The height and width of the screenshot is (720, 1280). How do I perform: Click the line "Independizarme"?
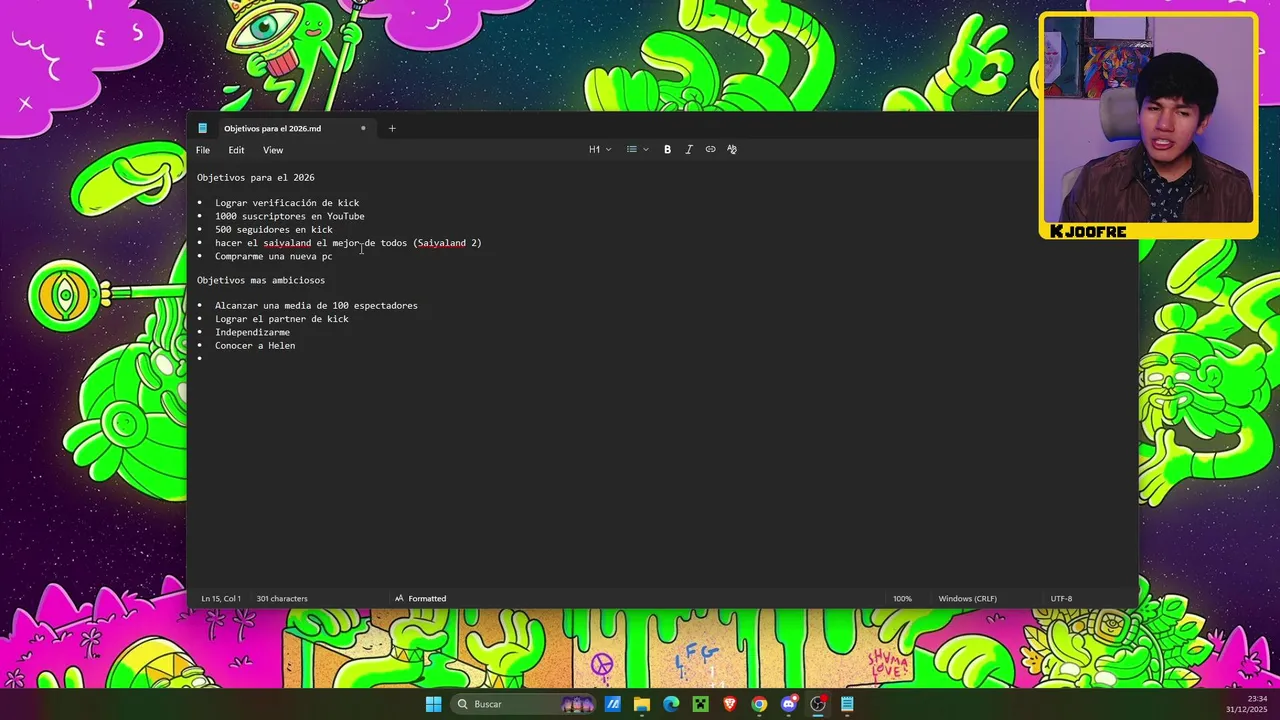(x=252, y=332)
